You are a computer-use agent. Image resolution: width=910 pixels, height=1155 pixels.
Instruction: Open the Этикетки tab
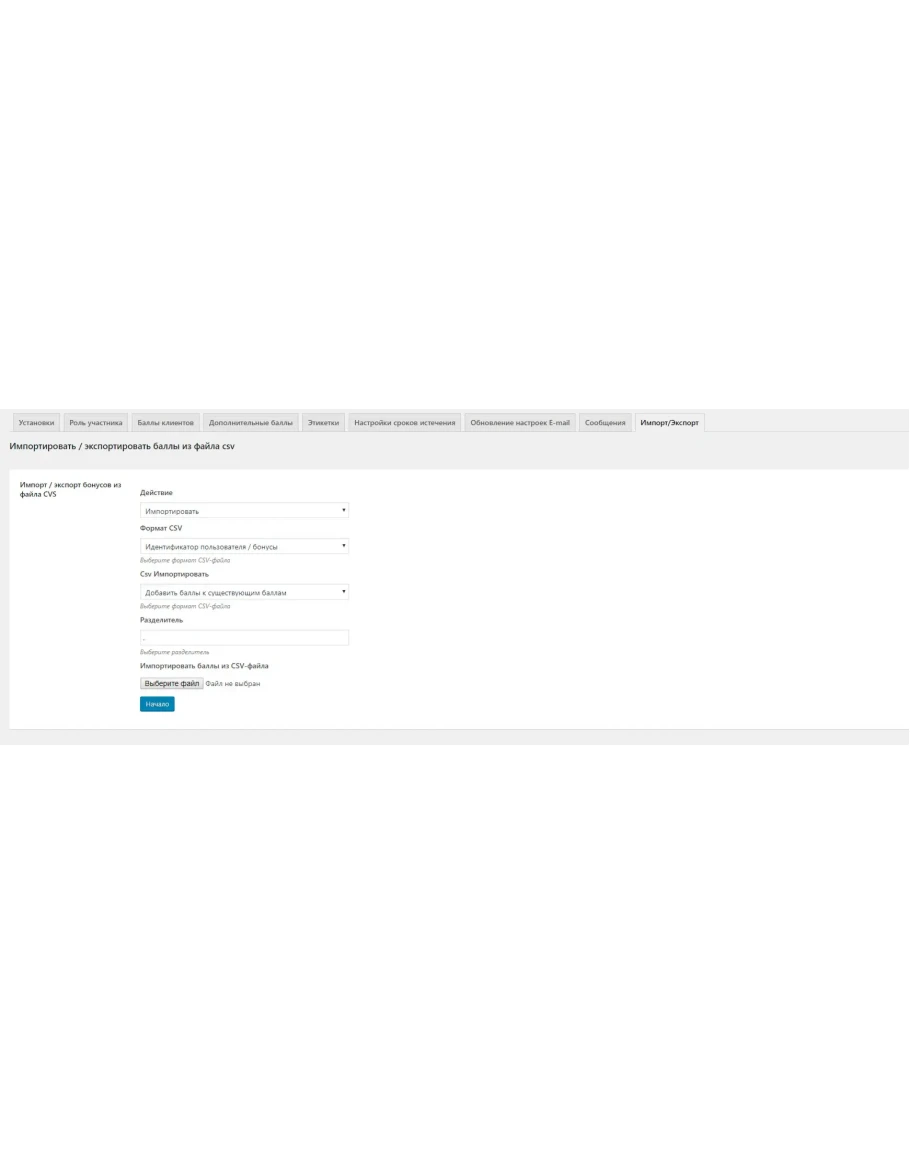pos(324,423)
